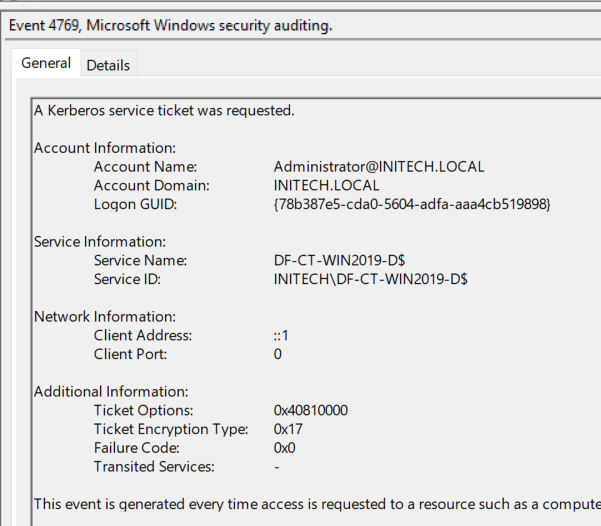Click the Event 4769 header title
Image resolution: width=601 pixels, height=526 pixels.
click(x=171, y=25)
